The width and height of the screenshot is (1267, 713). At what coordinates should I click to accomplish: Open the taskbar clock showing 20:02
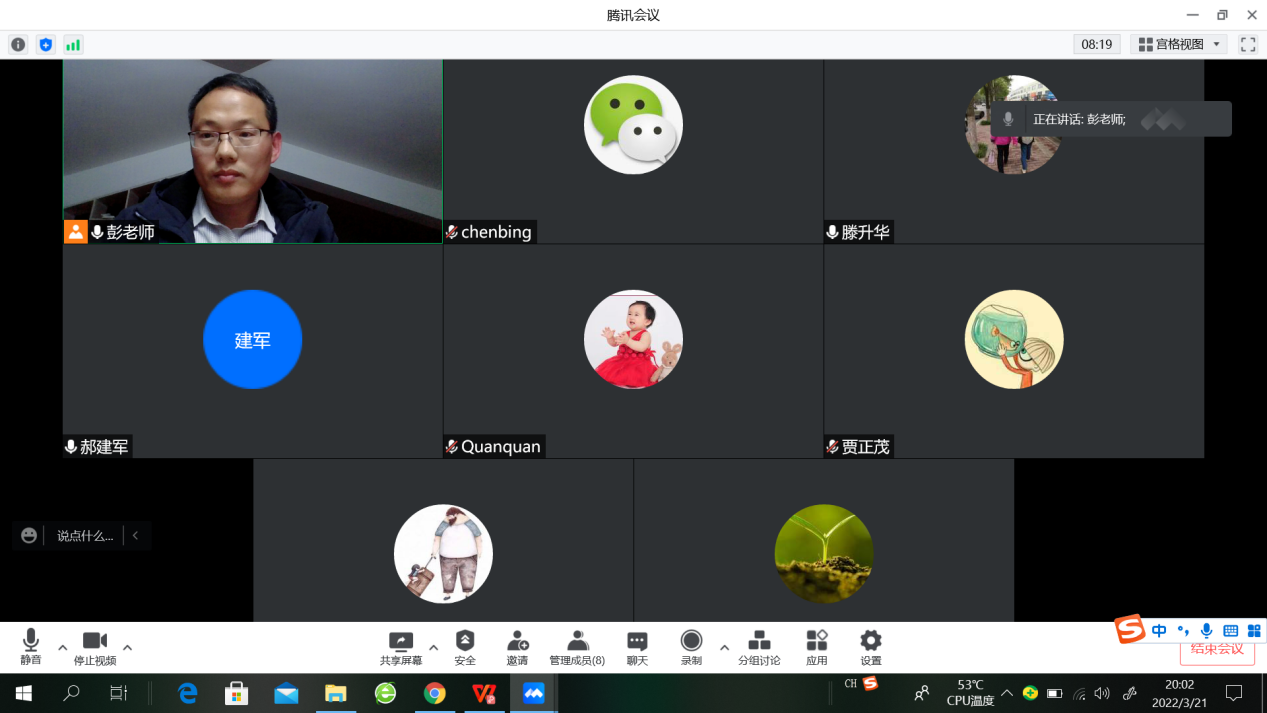1179,693
